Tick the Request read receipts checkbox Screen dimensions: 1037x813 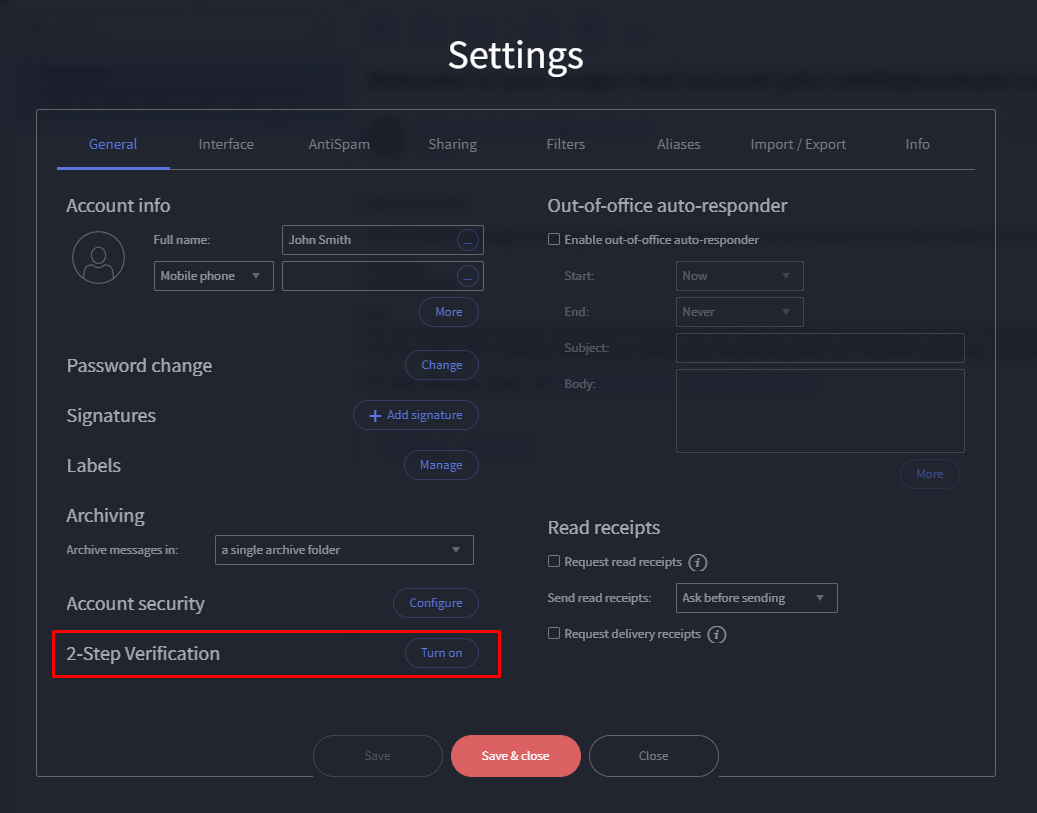(554, 562)
